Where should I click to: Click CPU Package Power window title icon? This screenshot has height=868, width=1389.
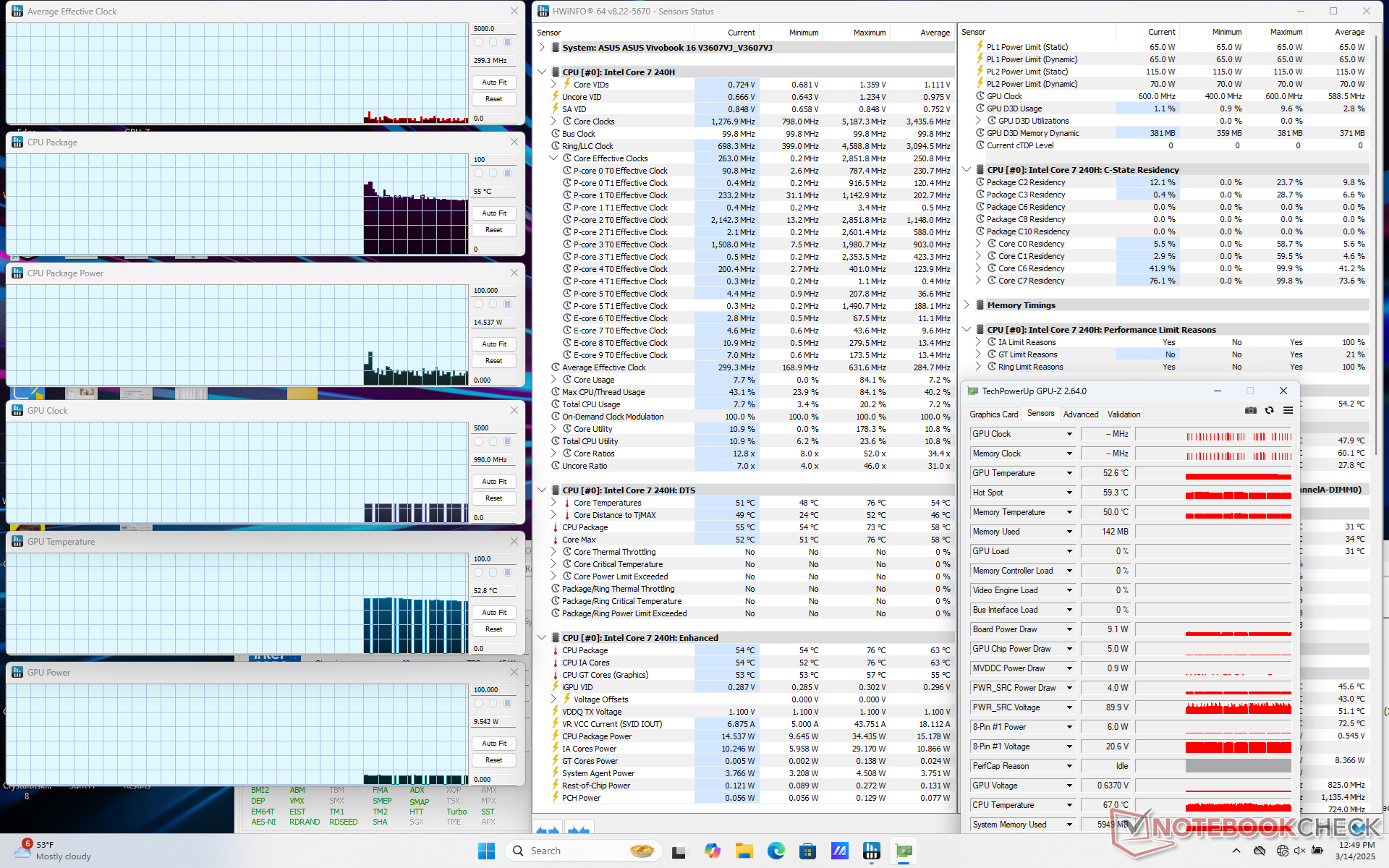coord(17,273)
